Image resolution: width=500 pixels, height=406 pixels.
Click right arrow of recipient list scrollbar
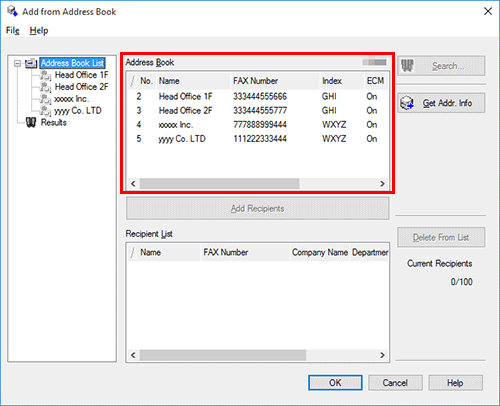click(382, 355)
